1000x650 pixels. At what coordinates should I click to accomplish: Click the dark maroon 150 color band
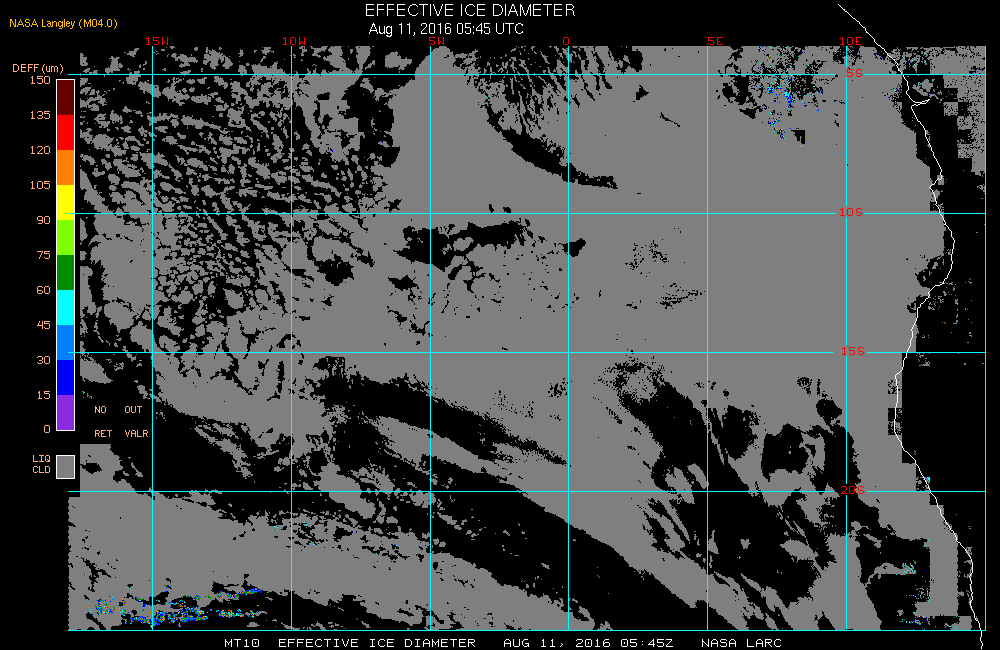(66, 98)
